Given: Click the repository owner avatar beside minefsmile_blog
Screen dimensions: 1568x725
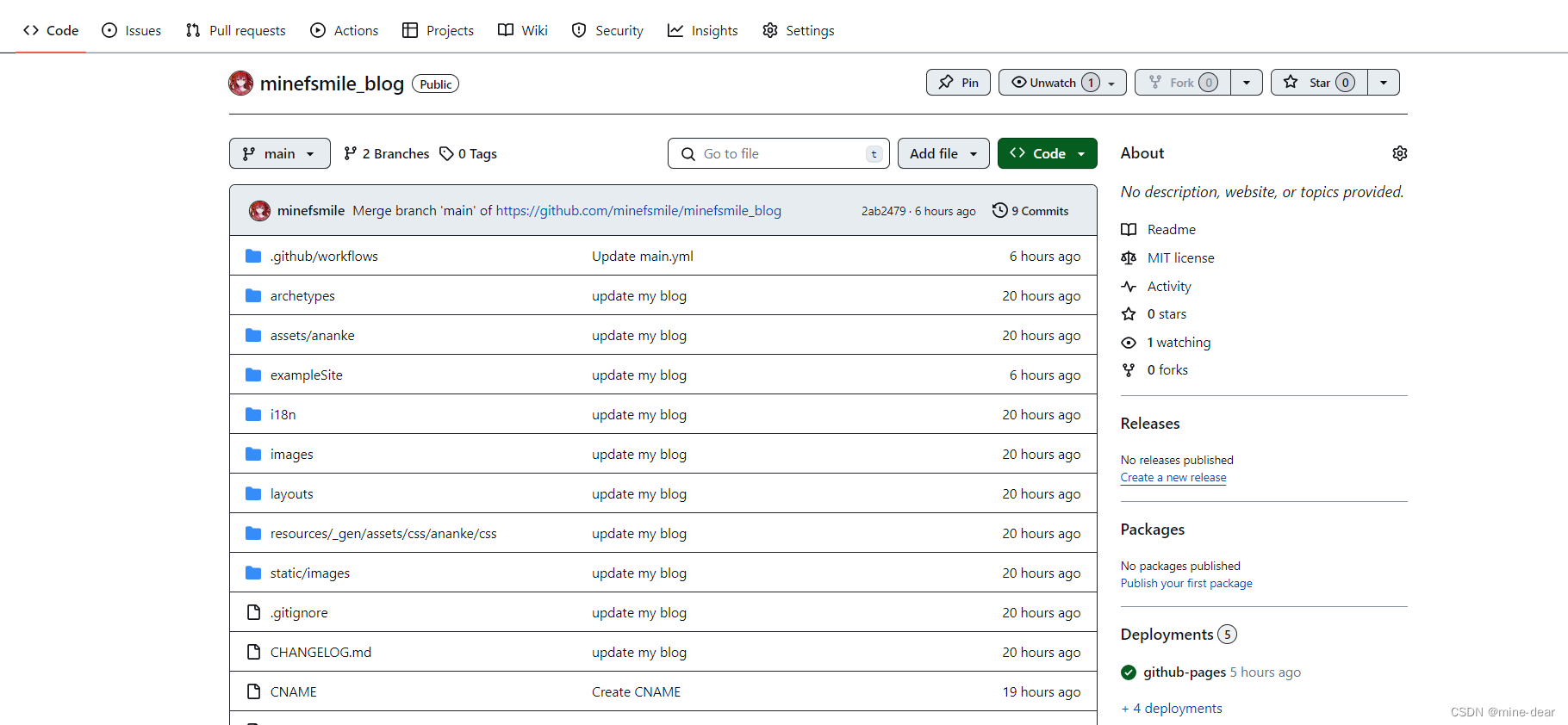Looking at the screenshot, I should (240, 84).
